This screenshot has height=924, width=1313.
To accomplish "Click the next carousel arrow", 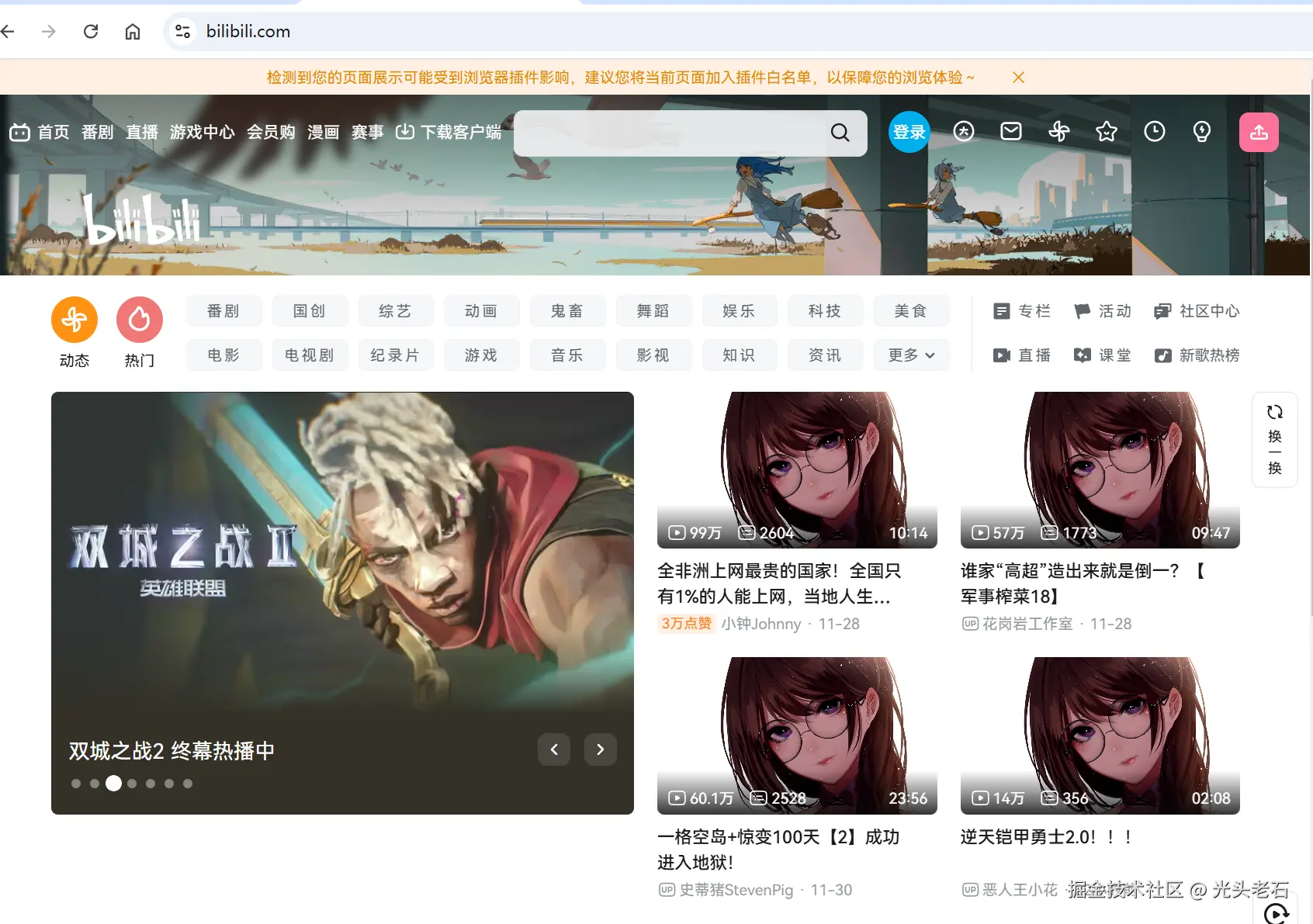I will coord(600,749).
